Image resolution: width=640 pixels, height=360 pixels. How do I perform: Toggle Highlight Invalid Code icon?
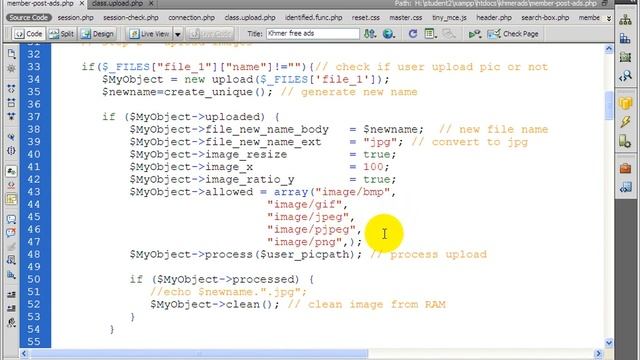pyautogui.click(x=11, y=185)
